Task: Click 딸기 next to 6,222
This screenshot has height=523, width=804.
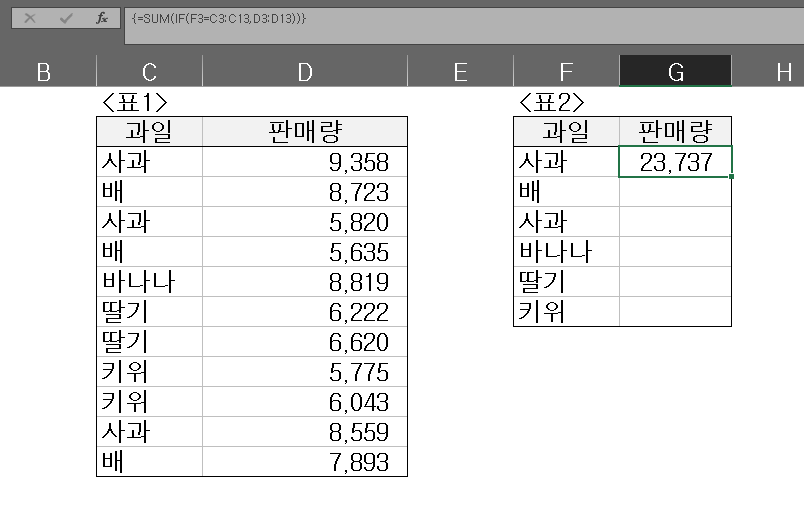Action: [x=149, y=312]
